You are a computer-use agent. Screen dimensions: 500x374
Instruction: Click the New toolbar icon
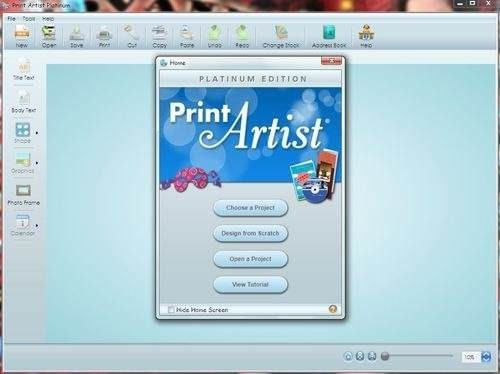pyautogui.click(x=22, y=36)
